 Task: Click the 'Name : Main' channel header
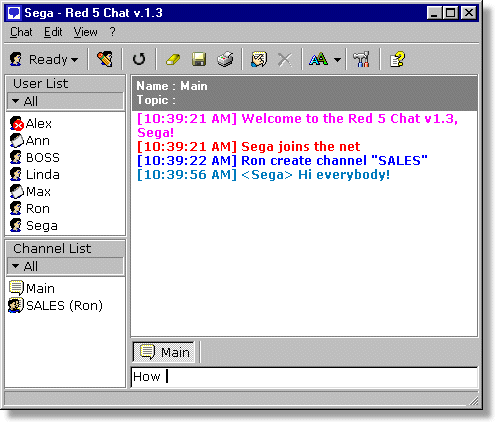[172, 86]
